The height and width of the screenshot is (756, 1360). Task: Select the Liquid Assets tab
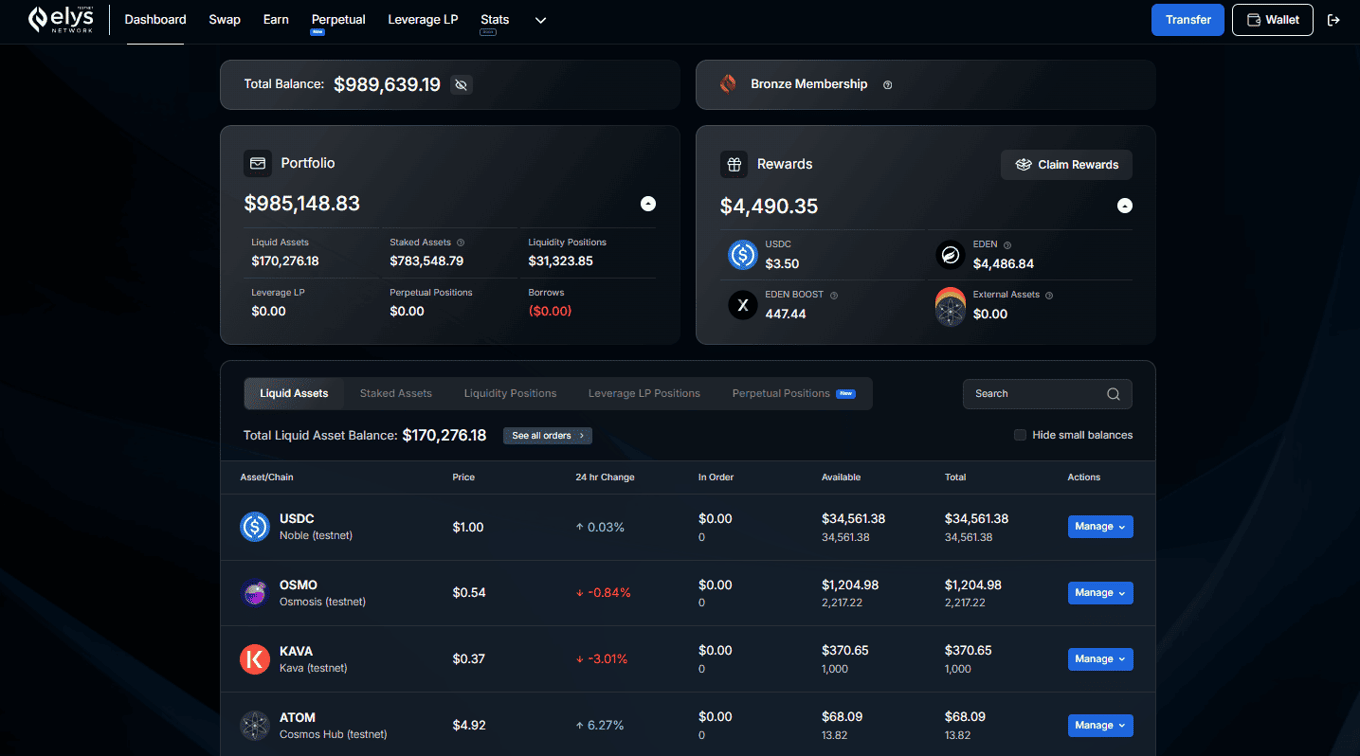[294, 393]
